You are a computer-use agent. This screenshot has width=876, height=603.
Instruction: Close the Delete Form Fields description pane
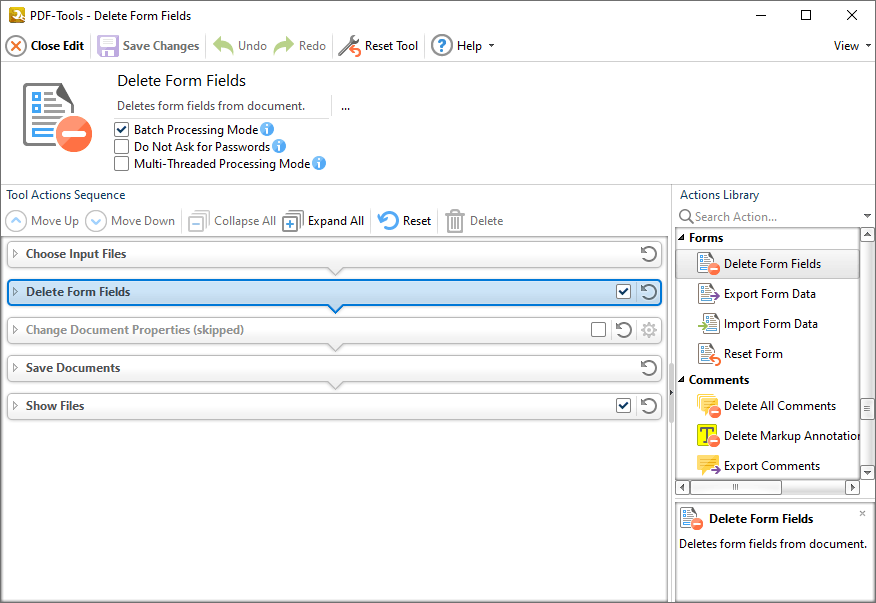coord(863,514)
